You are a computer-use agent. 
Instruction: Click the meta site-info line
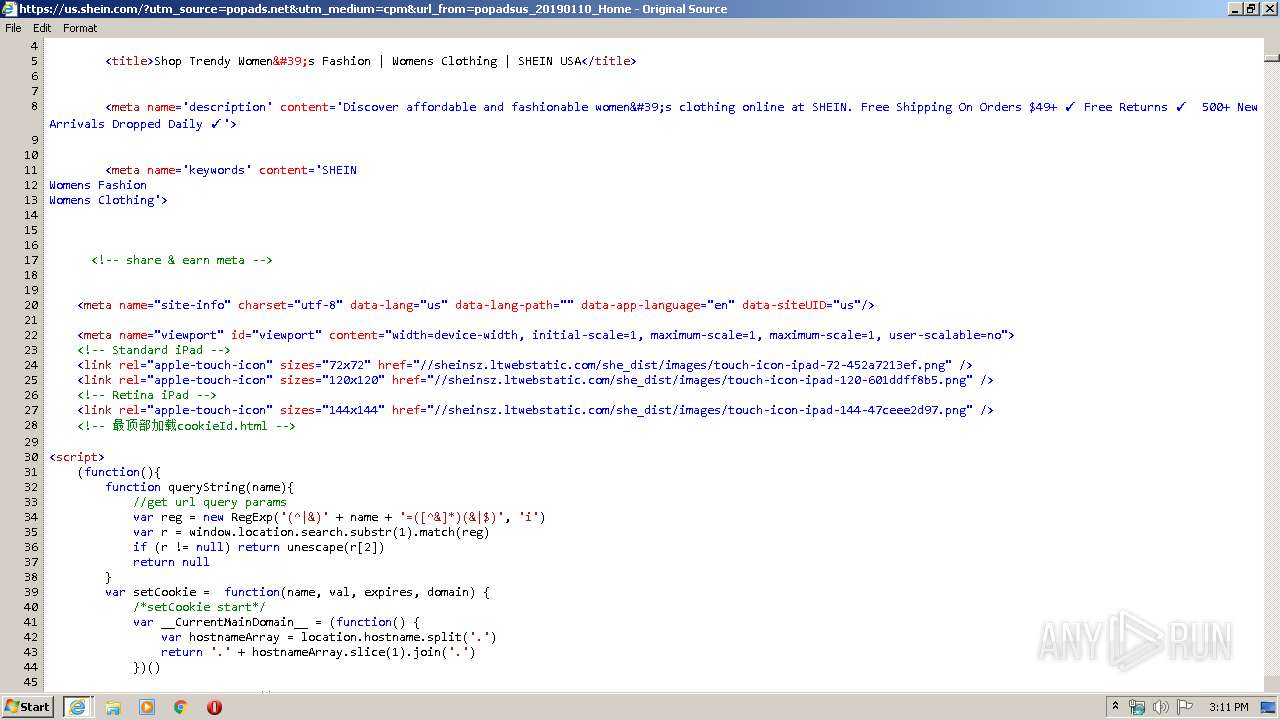pyautogui.click(x=476, y=305)
